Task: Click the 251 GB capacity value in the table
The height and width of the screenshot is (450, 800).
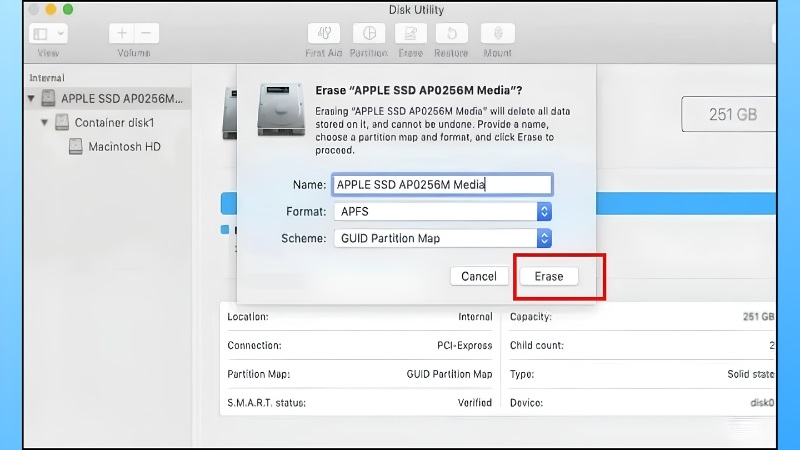Action: (758, 317)
